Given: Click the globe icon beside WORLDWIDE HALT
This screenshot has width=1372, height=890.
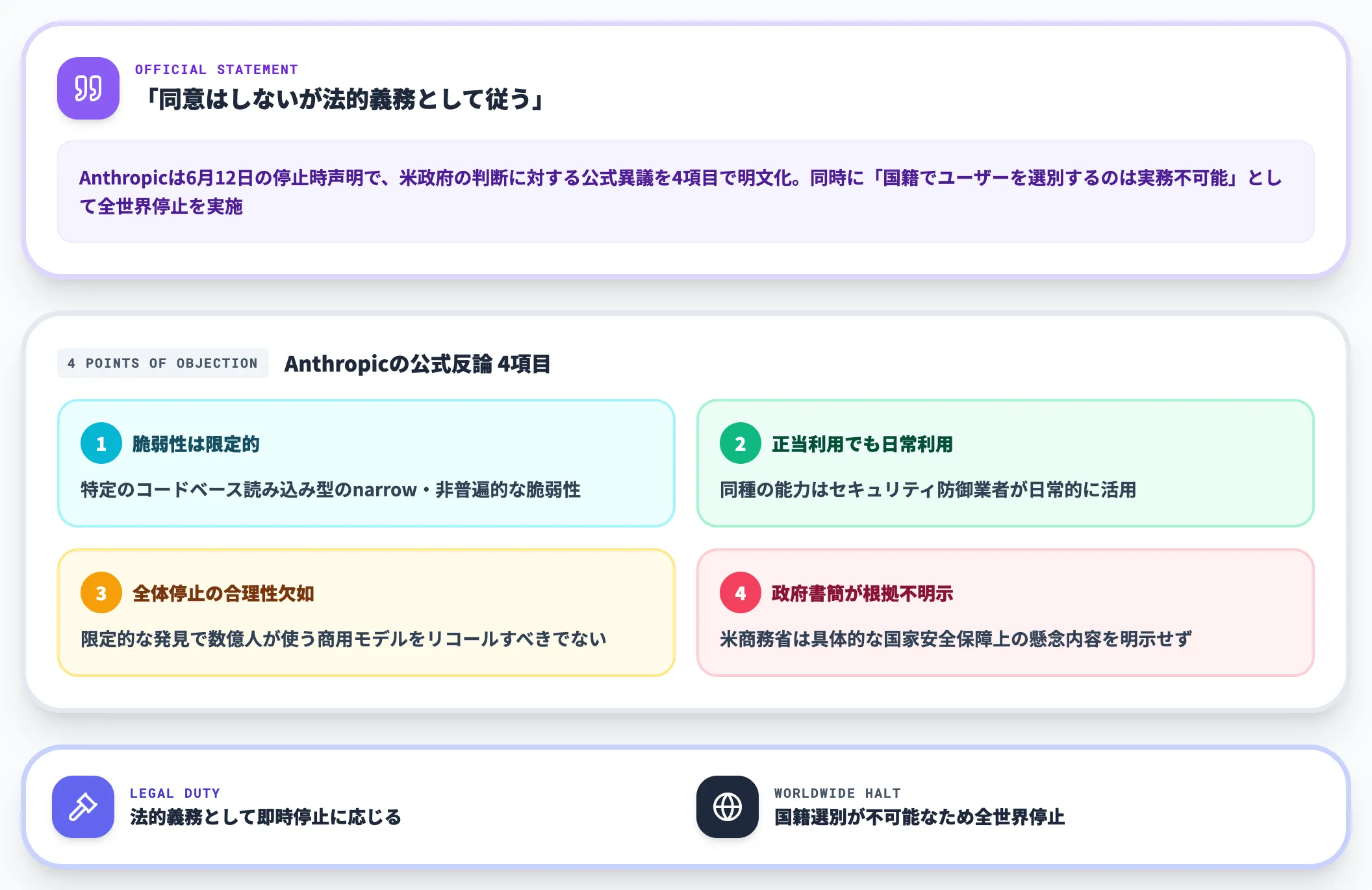Looking at the screenshot, I should pyautogui.click(x=728, y=807).
